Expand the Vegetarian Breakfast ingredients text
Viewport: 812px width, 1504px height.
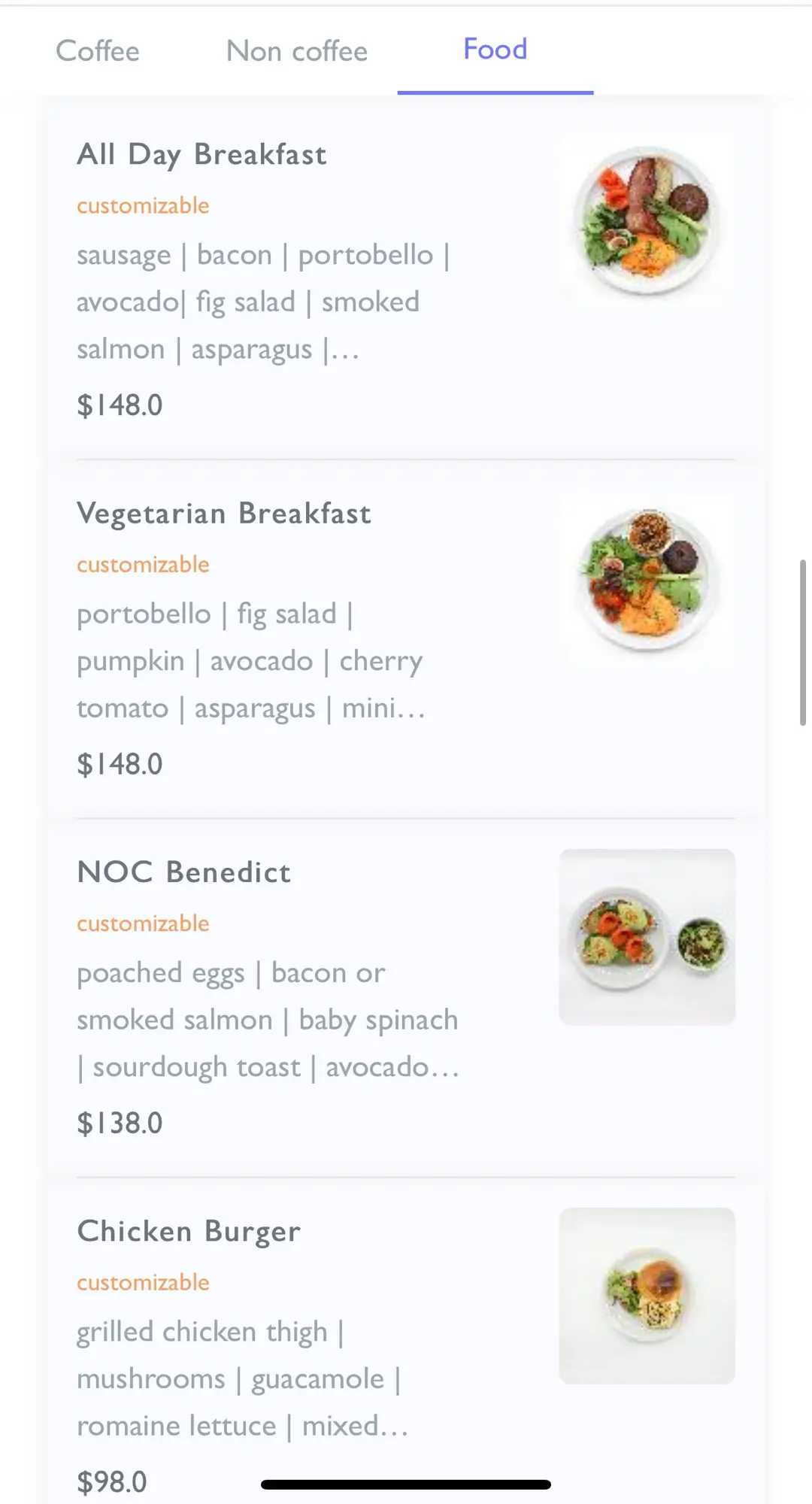[x=251, y=661]
